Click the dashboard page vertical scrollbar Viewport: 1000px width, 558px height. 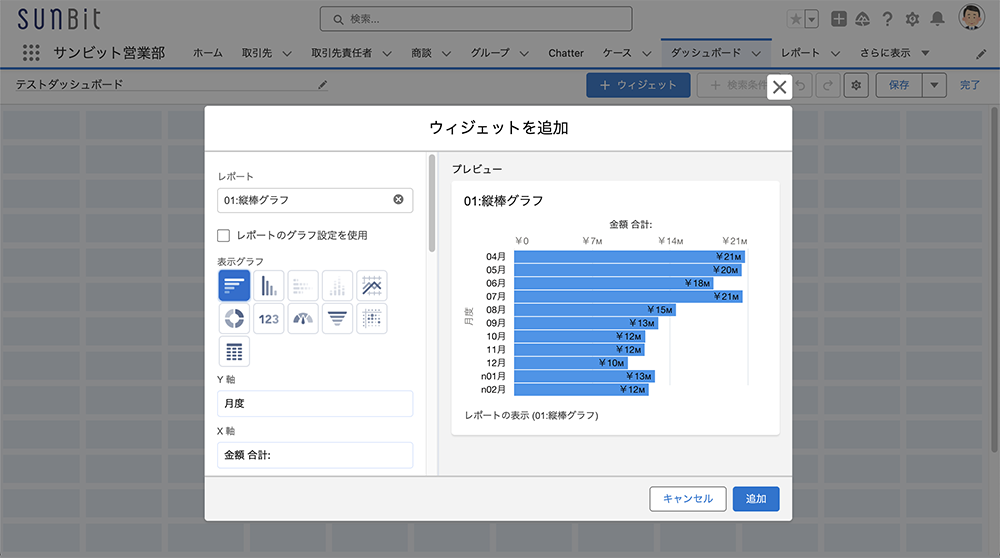(995, 281)
